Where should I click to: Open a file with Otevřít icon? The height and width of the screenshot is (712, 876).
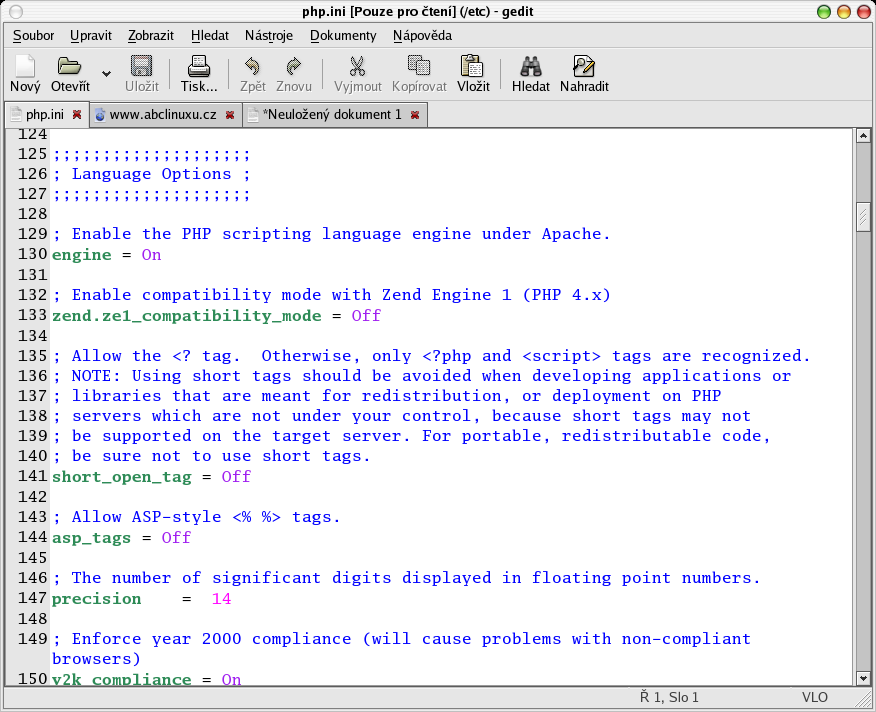tap(70, 73)
